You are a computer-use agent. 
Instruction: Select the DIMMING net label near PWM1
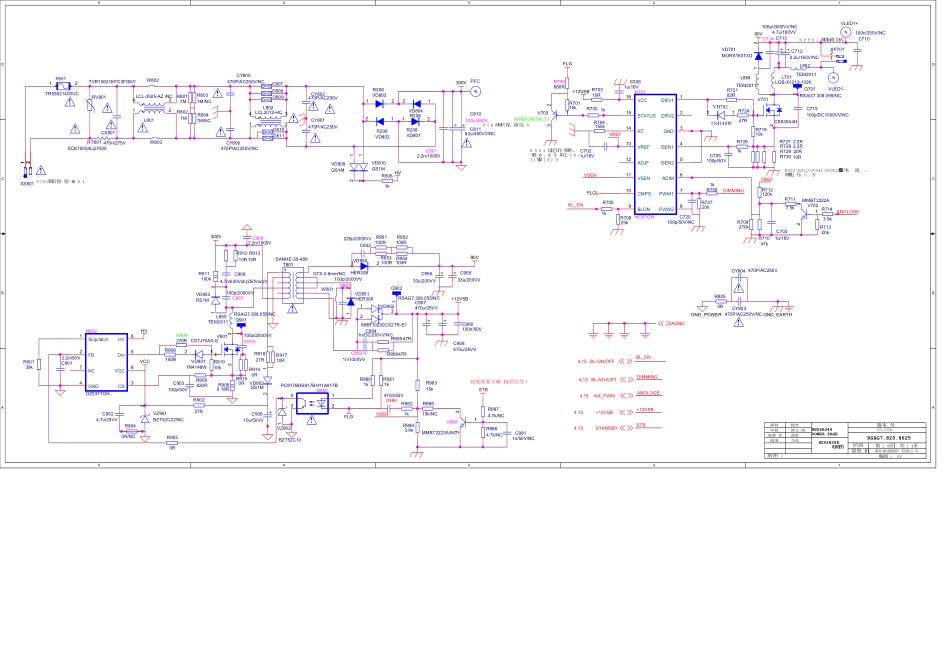733,189
